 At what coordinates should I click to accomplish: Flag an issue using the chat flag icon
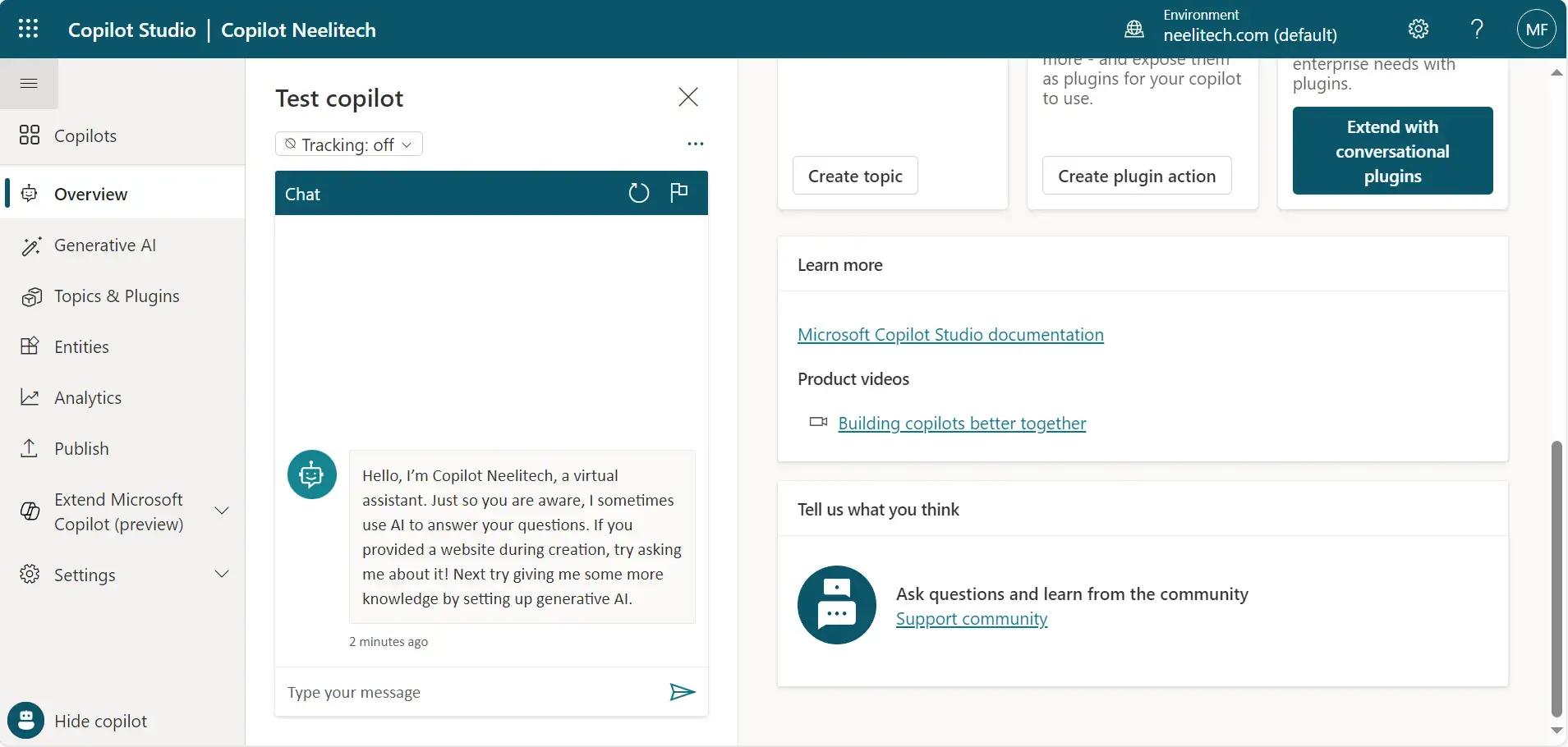[678, 192]
